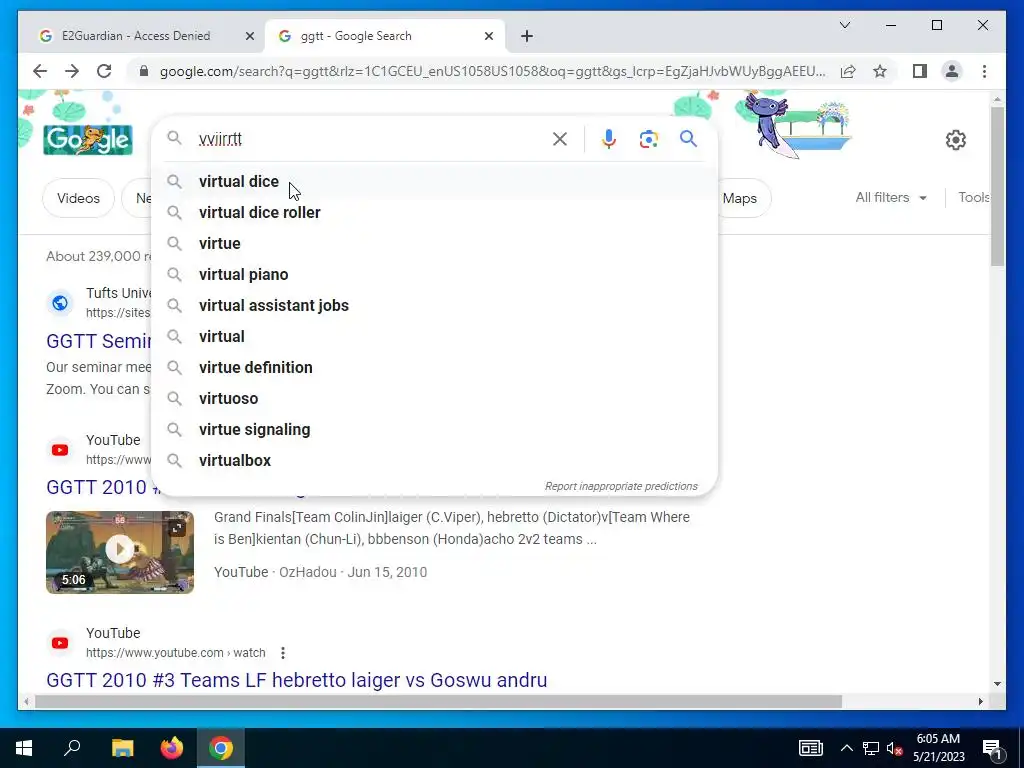Select the 'virtual piano' suggestion
The image size is (1024, 768).
(434, 274)
